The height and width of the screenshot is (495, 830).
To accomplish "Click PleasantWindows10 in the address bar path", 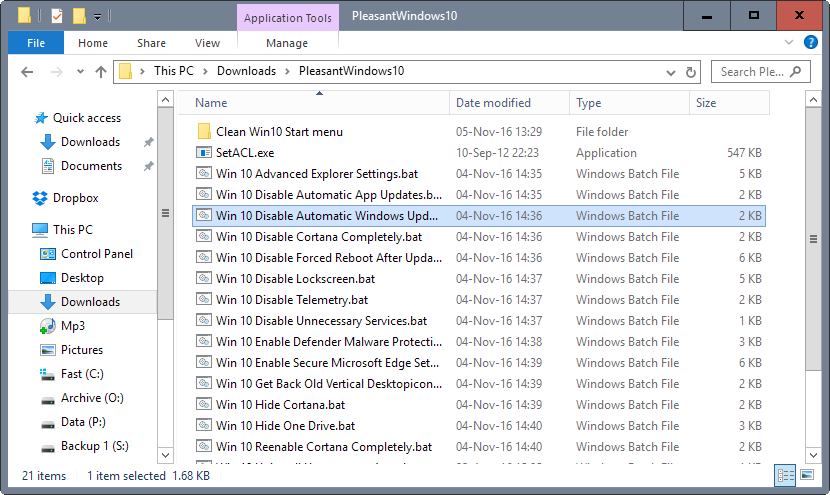I will [x=351, y=71].
